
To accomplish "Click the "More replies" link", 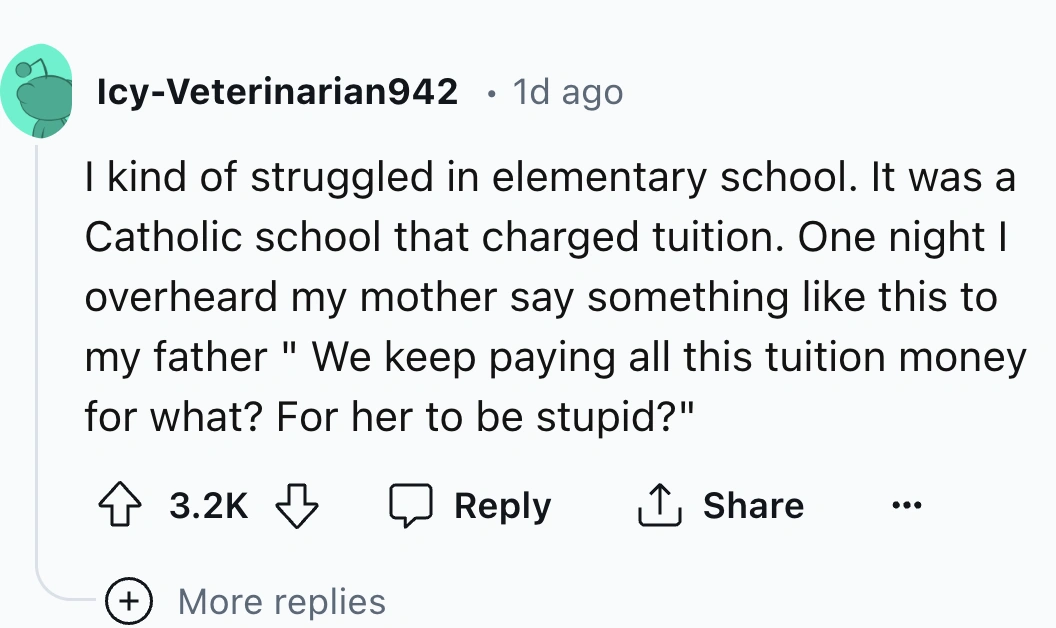I will point(281,601).
